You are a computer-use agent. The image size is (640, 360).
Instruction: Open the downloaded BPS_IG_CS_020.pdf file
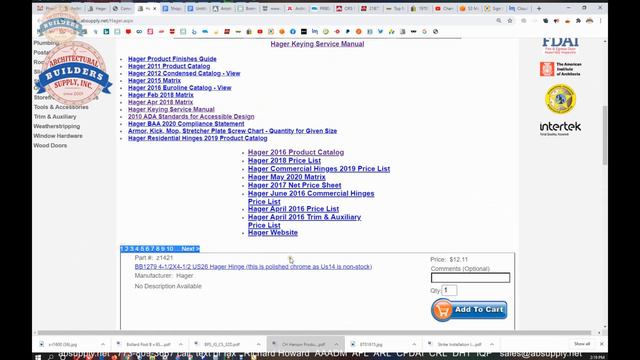point(222,344)
